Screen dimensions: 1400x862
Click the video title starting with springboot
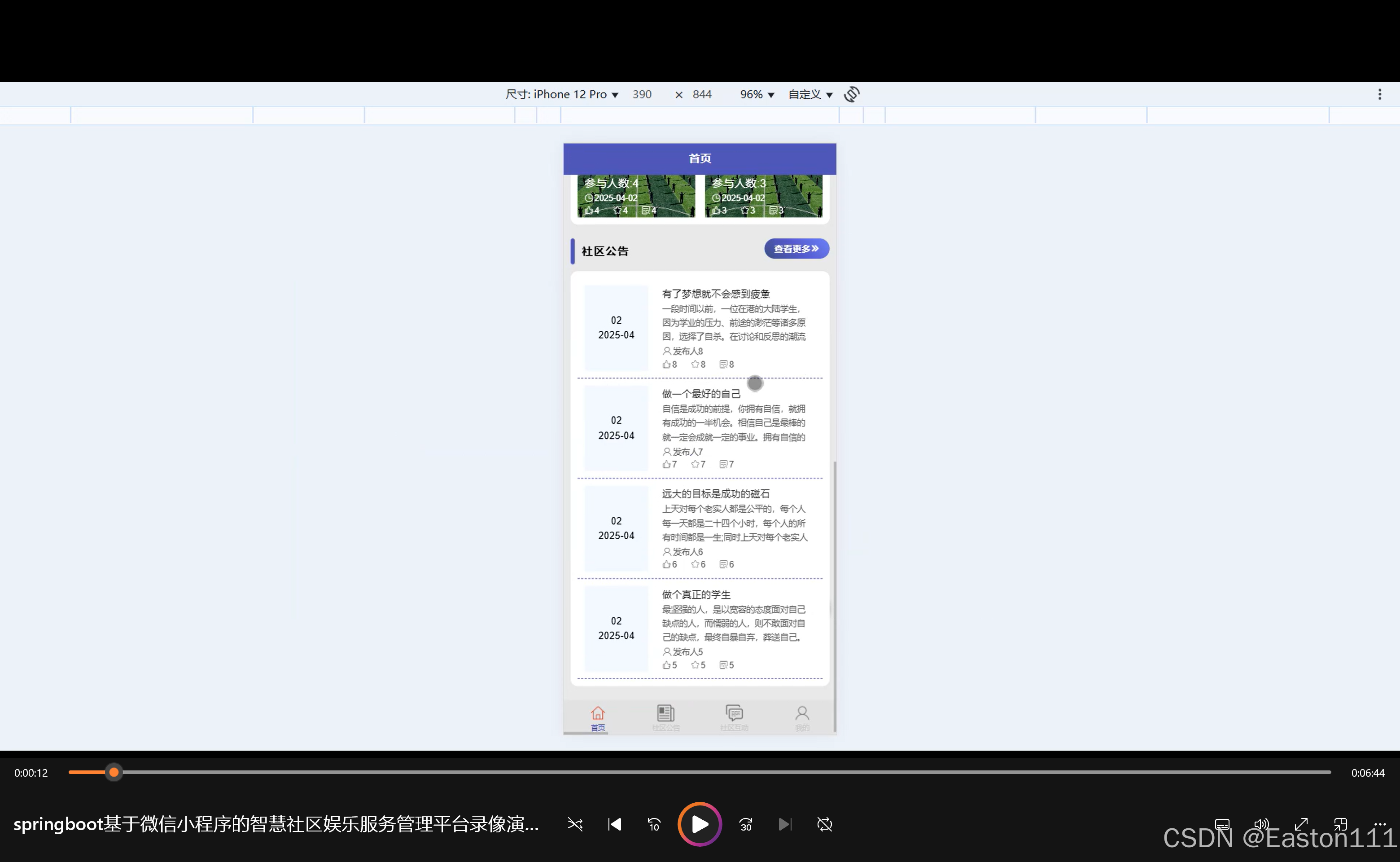pos(276,824)
